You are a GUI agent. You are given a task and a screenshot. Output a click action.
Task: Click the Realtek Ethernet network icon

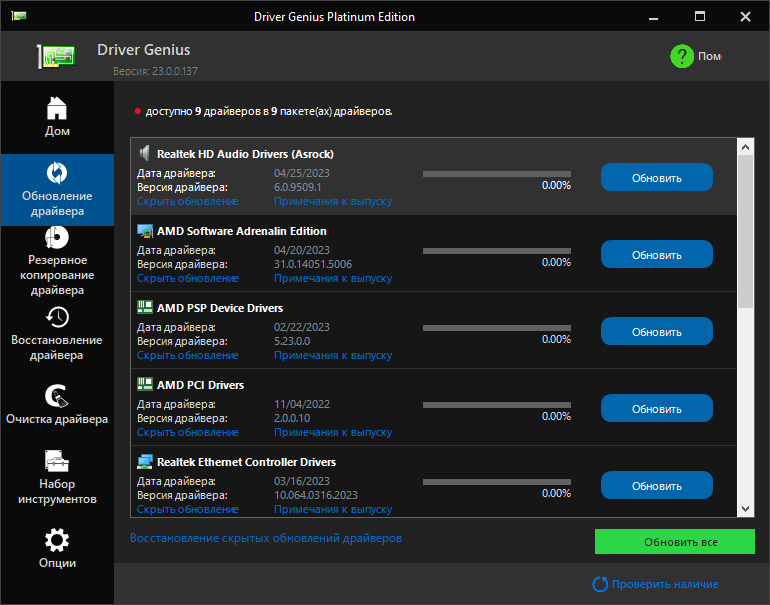[x=145, y=462]
